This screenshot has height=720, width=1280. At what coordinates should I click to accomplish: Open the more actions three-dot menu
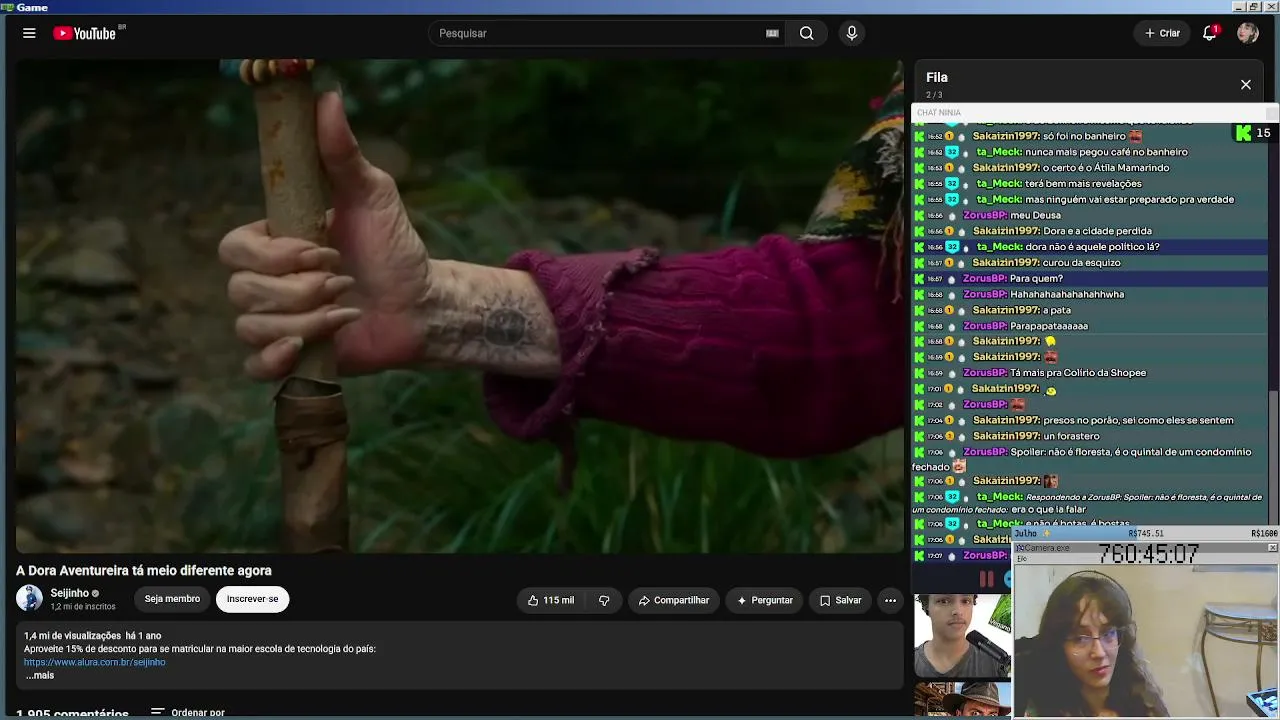point(890,600)
